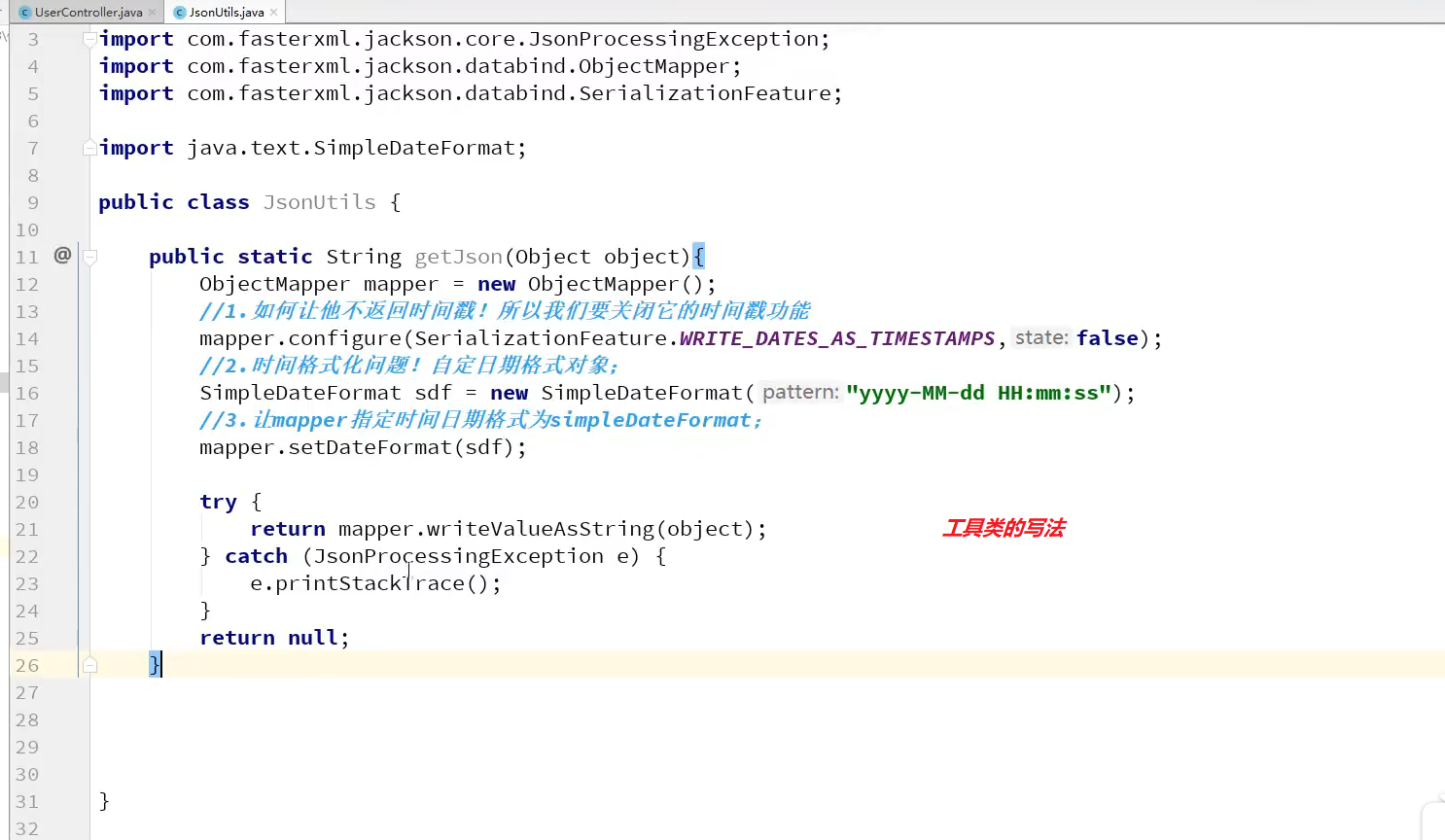Click WRITE_DATES_AS_TIMESTAMPS constant

pos(837,338)
